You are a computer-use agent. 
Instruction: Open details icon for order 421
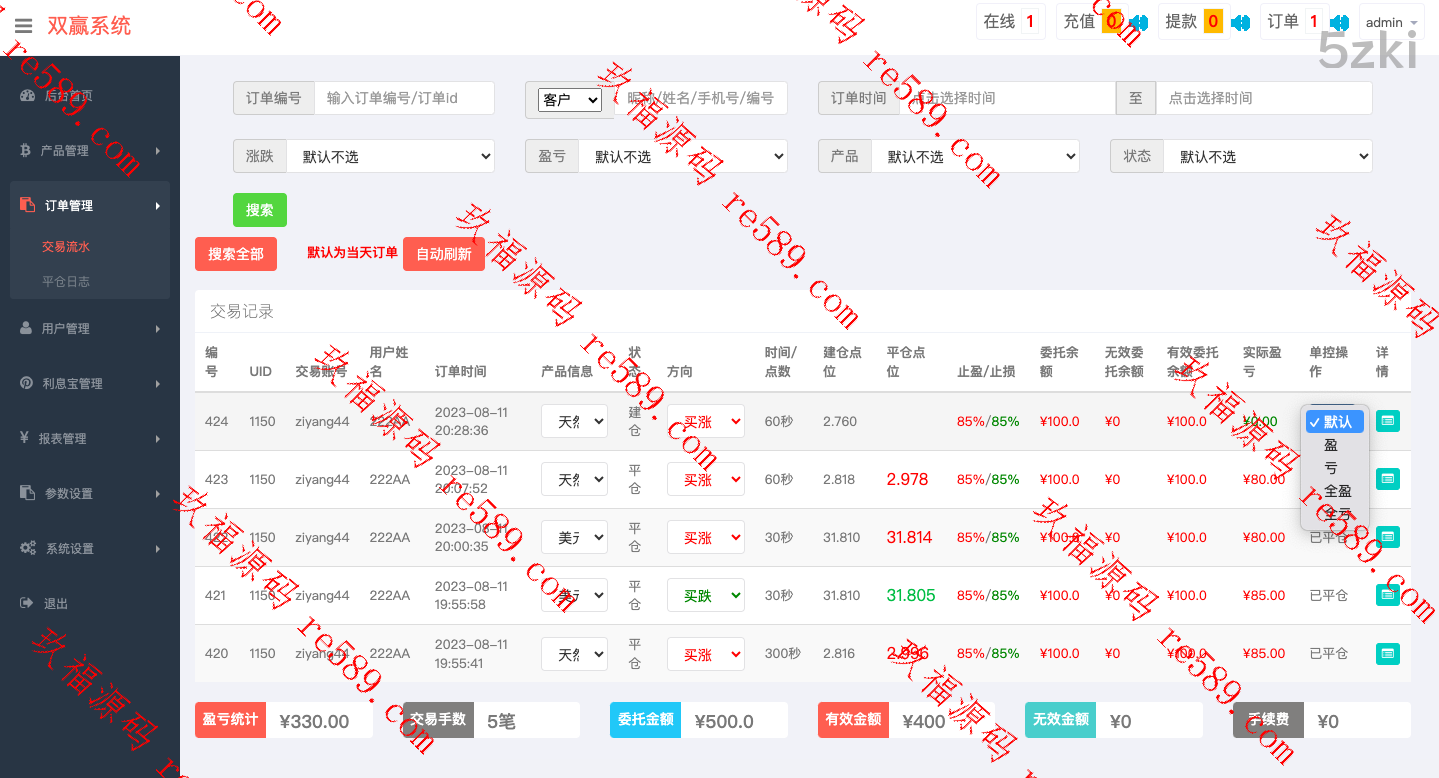coord(1387,595)
